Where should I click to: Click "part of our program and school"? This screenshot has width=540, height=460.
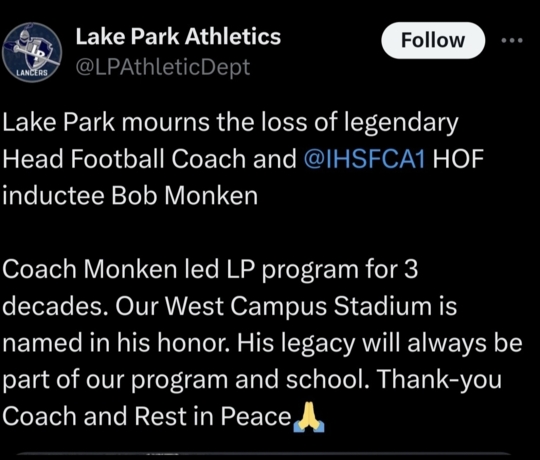186,379
